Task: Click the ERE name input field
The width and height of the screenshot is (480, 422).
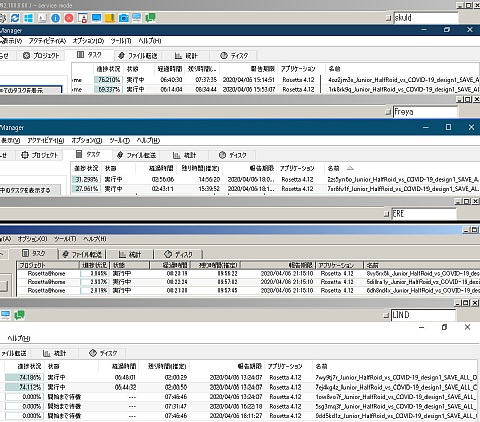Action: click(x=424, y=214)
